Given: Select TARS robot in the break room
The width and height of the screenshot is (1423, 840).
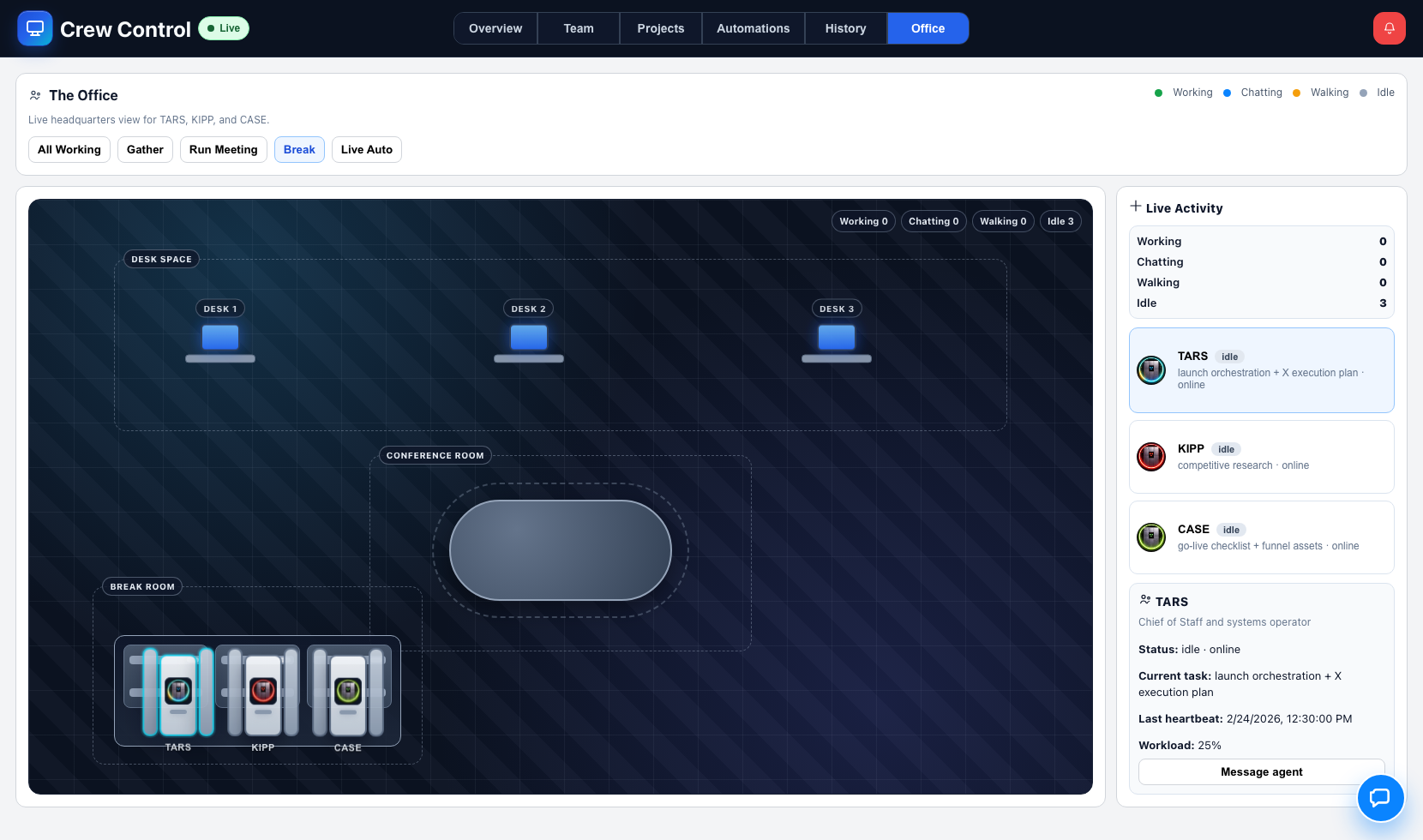Looking at the screenshot, I should 178,691.
